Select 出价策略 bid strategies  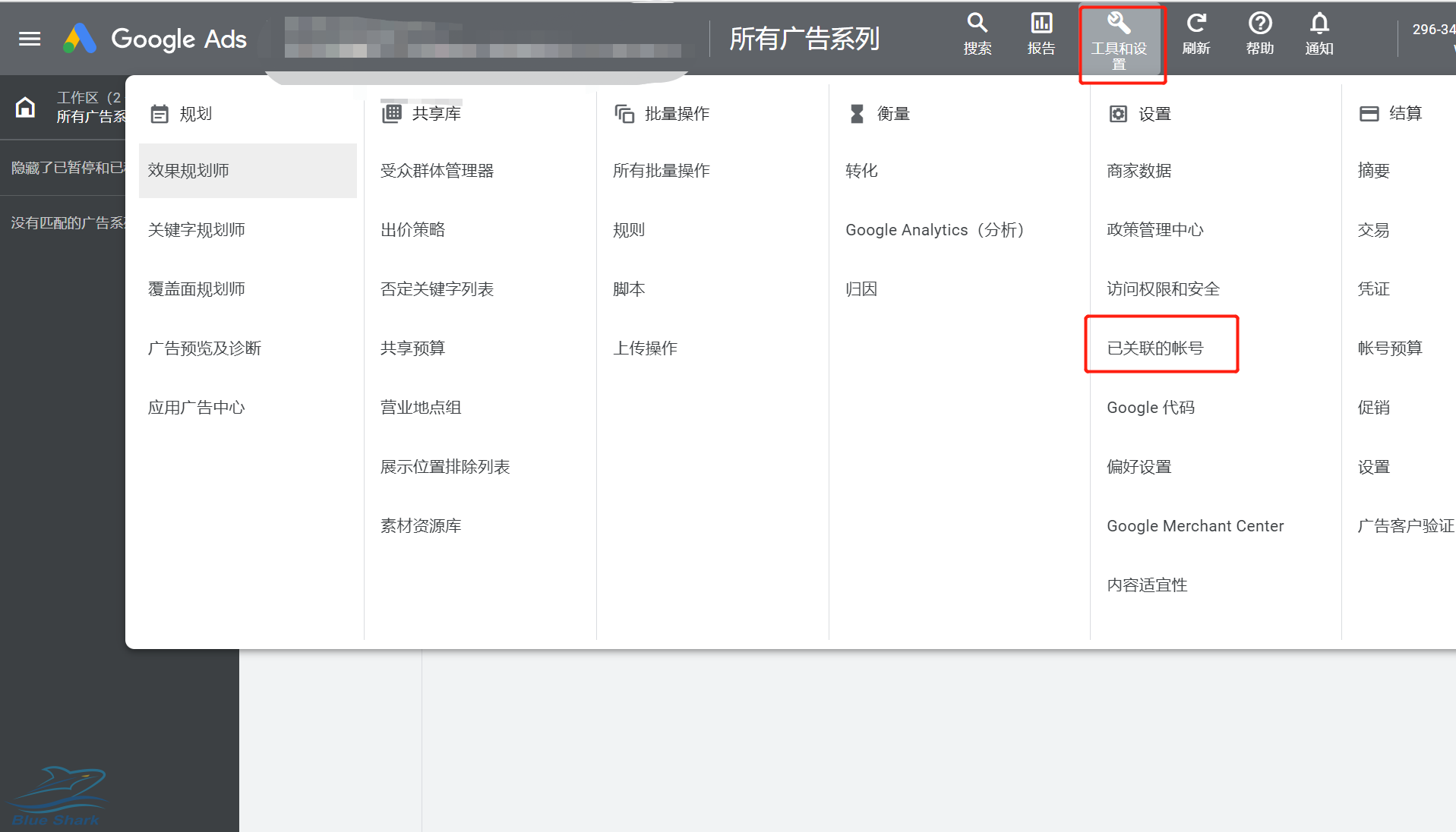click(x=412, y=230)
